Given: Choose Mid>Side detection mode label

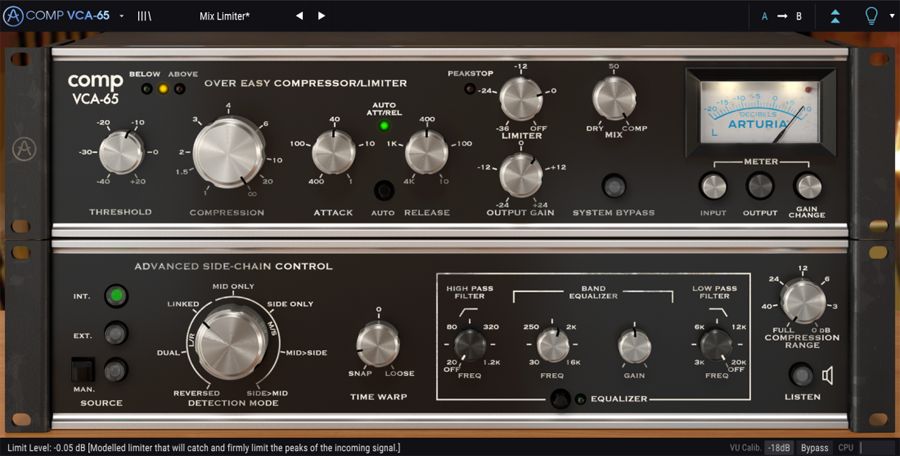Looking at the screenshot, I should click(x=307, y=353).
